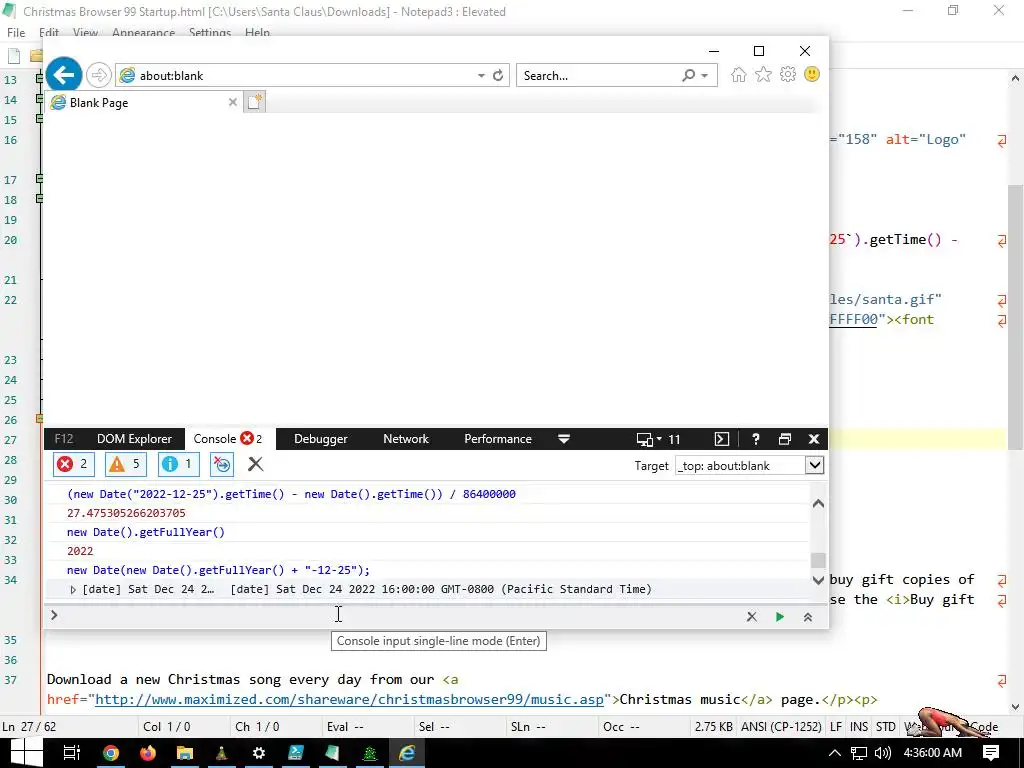Close the F12 developer tools pane
Viewport: 1024px width, 768px height.
(814, 439)
